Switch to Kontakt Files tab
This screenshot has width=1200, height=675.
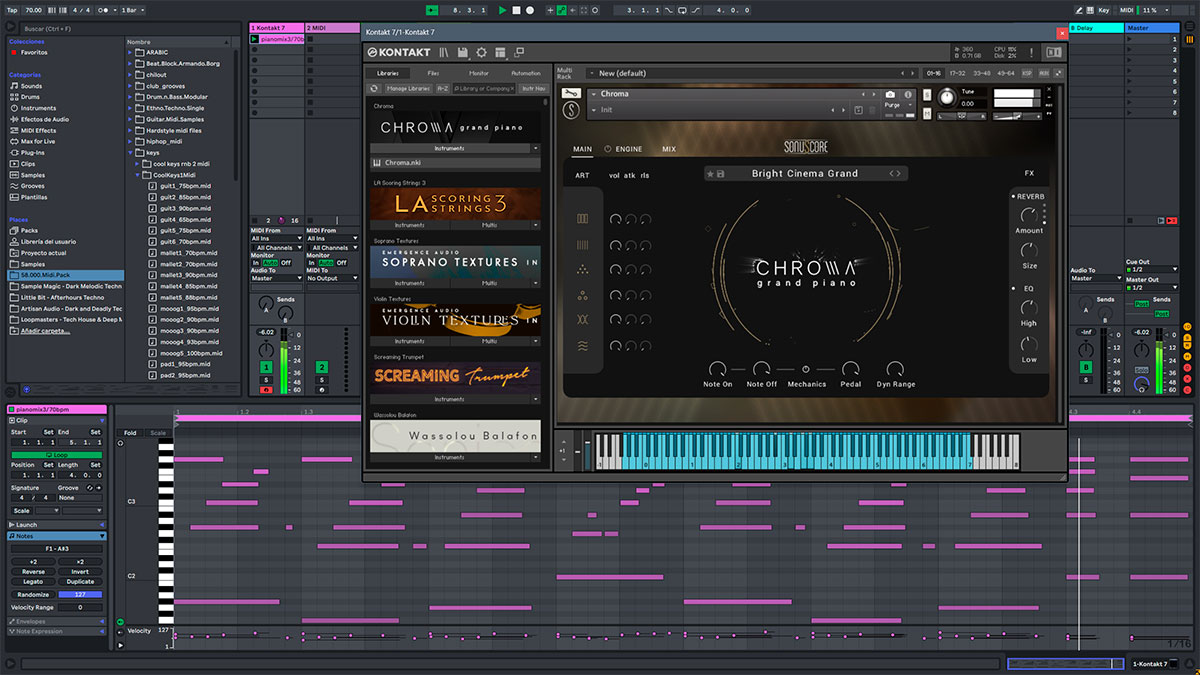pos(433,73)
